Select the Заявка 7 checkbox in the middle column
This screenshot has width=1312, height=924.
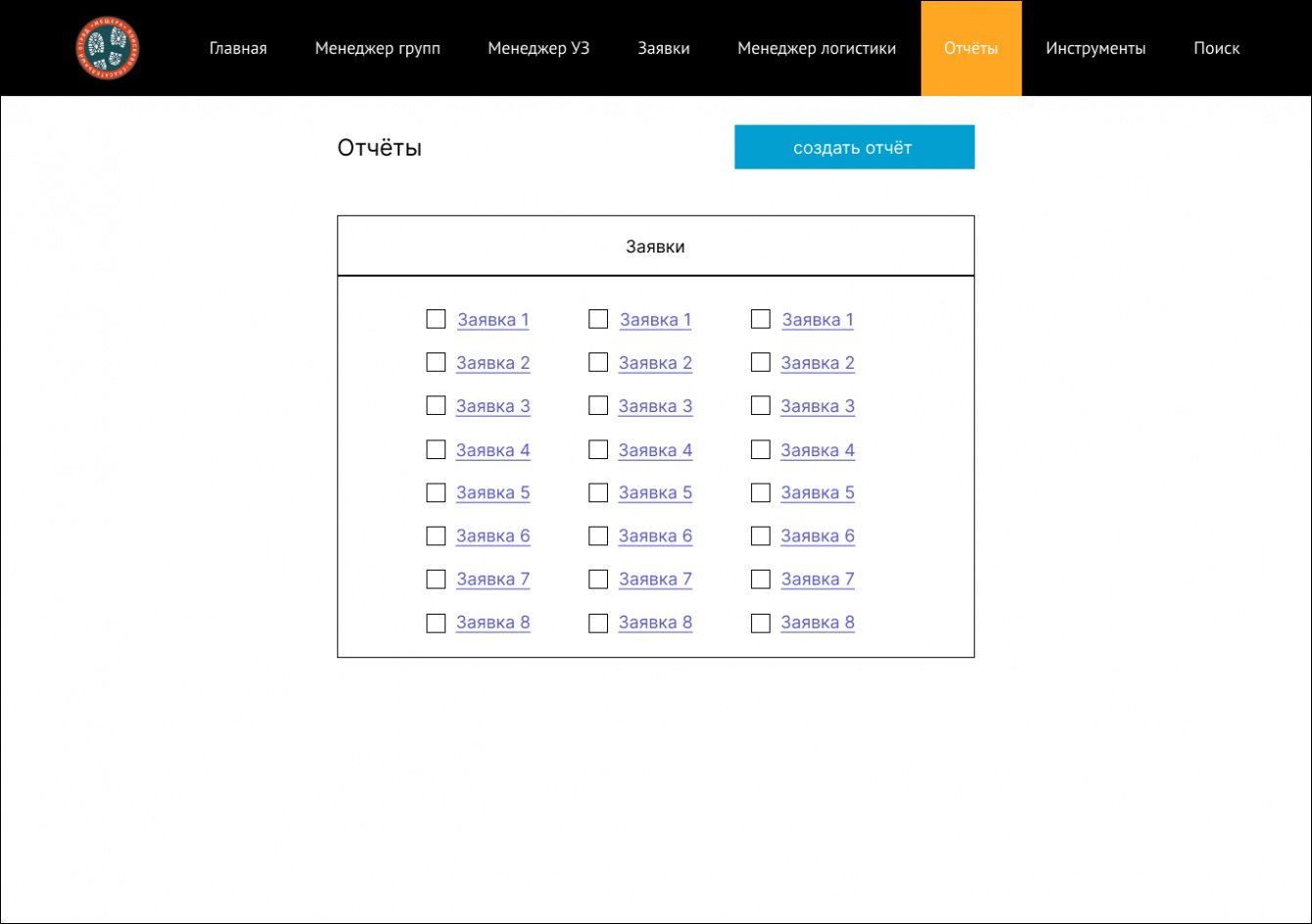point(598,578)
